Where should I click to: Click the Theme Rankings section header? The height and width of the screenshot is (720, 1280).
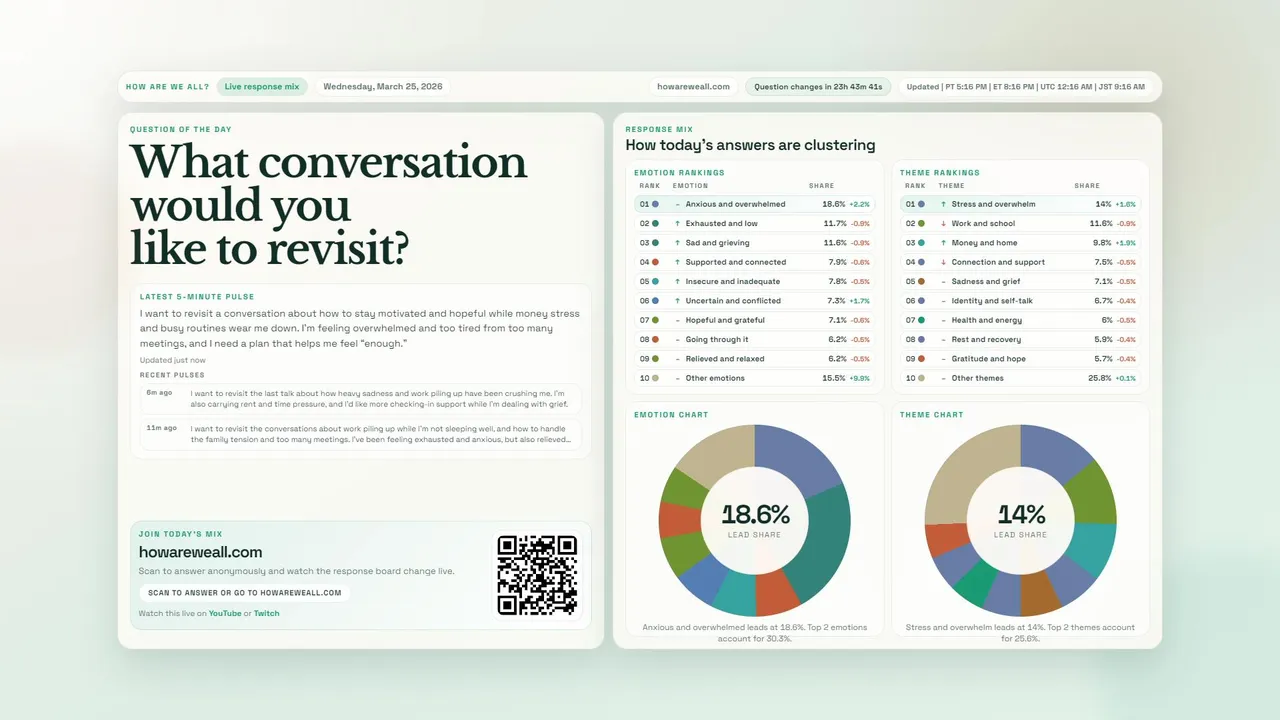click(x=940, y=173)
